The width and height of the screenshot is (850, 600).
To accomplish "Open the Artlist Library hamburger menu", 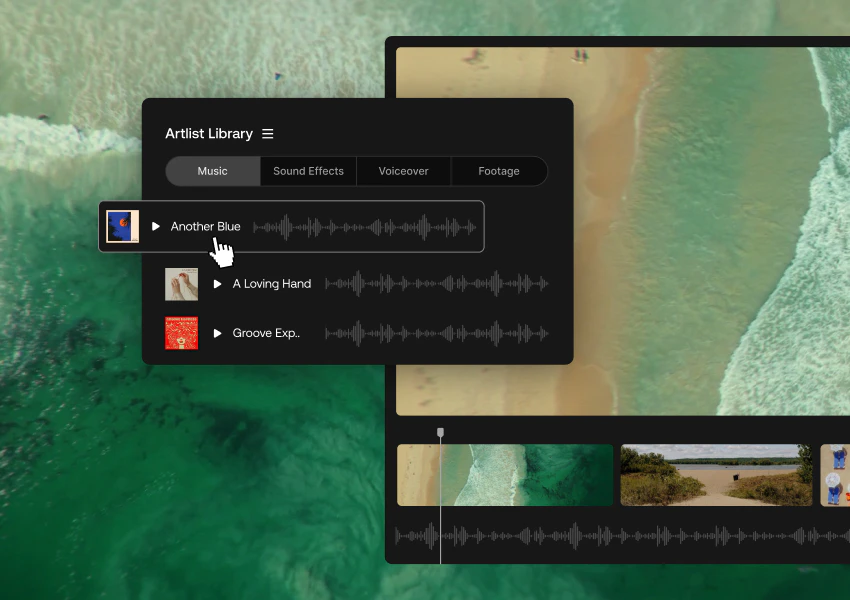I will pyautogui.click(x=268, y=134).
